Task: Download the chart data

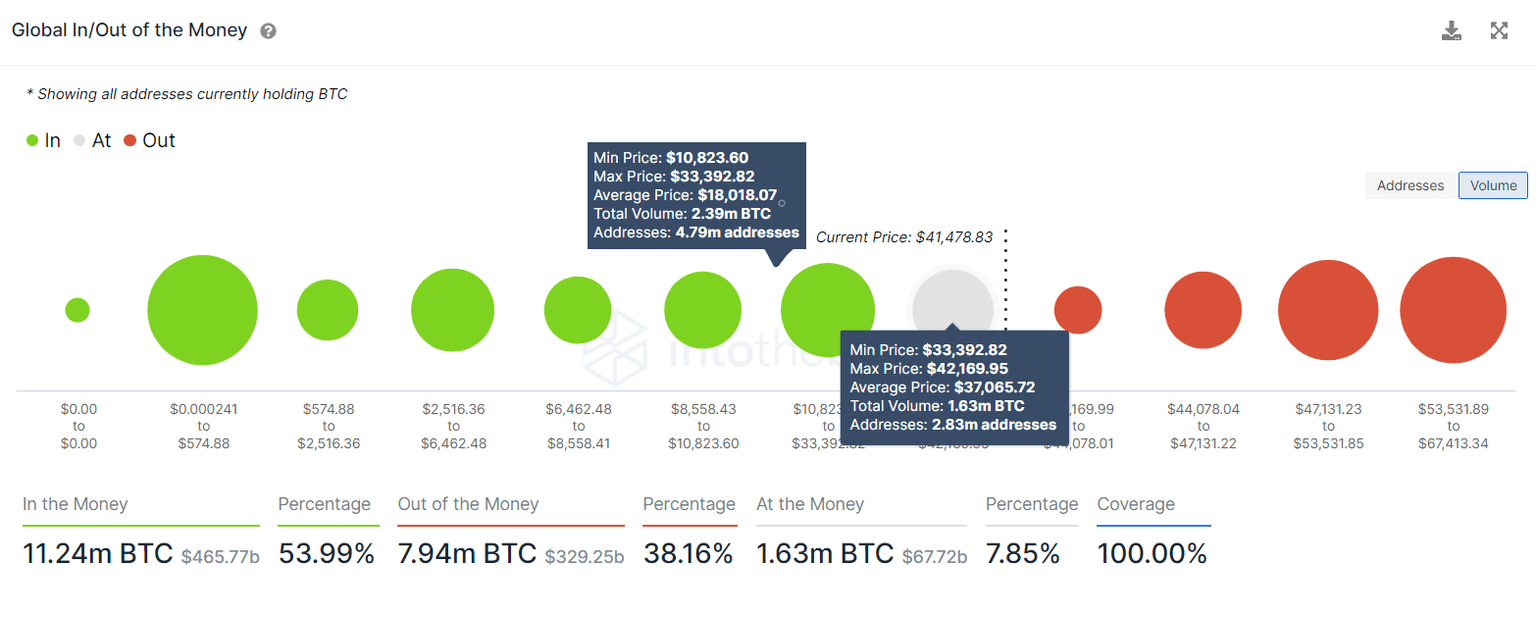Action: [1451, 31]
